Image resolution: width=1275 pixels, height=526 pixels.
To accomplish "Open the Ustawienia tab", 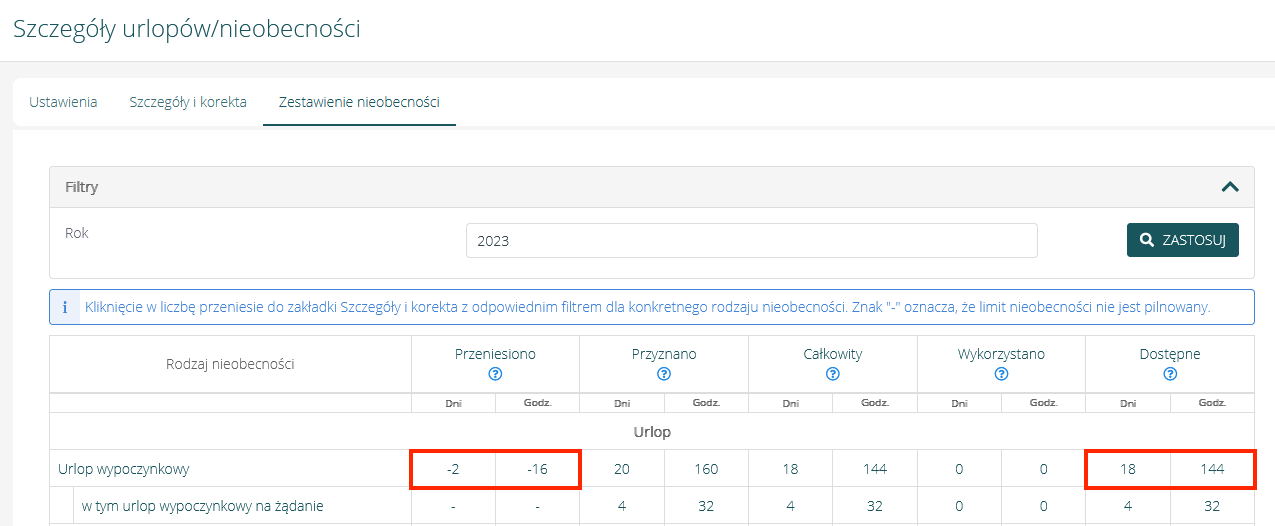I will pyautogui.click(x=63, y=102).
